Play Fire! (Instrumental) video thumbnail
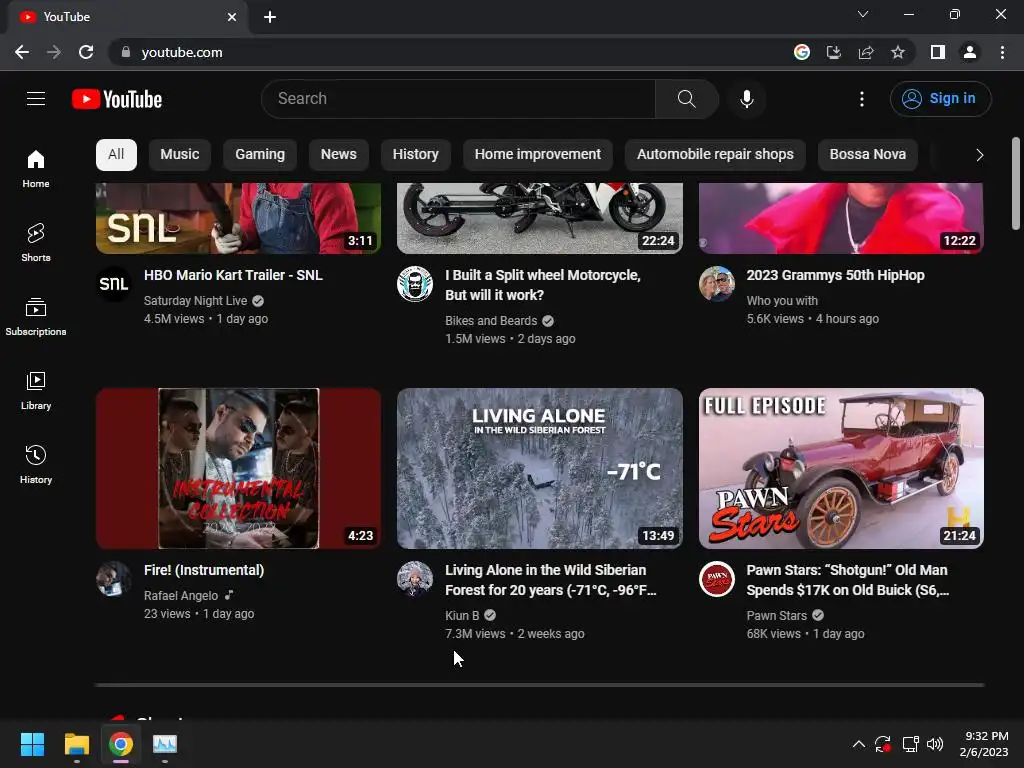Viewport: 1024px width, 768px height. pos(238,468)
